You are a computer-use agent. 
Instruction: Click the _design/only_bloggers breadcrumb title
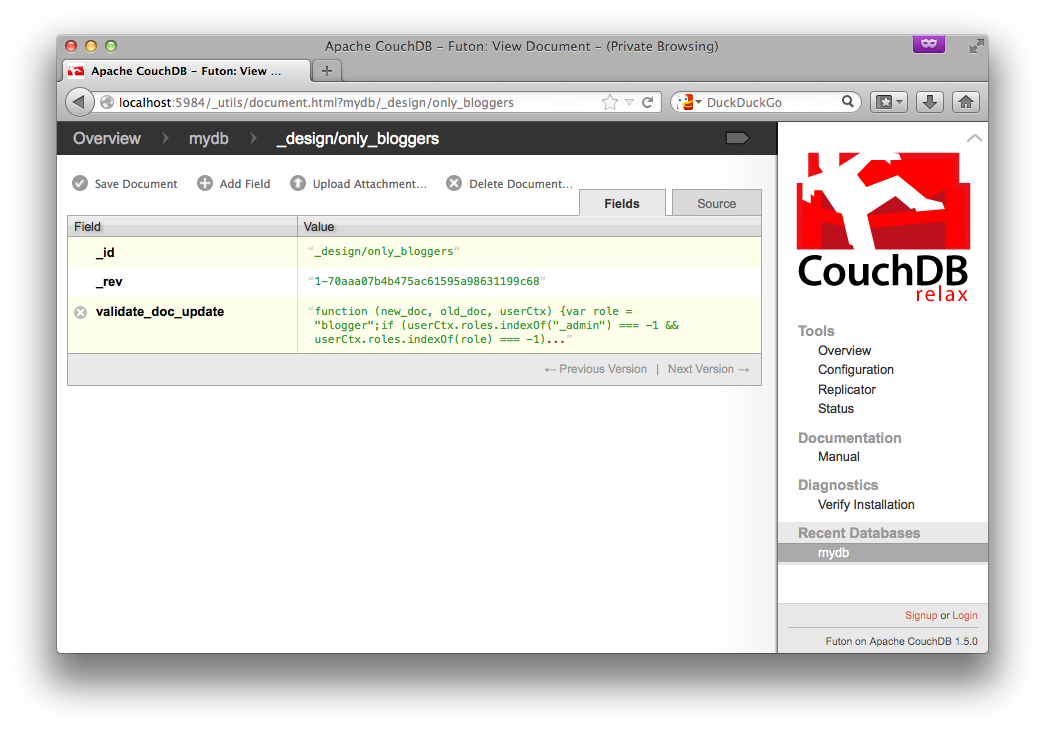click(x=358, y=139)
